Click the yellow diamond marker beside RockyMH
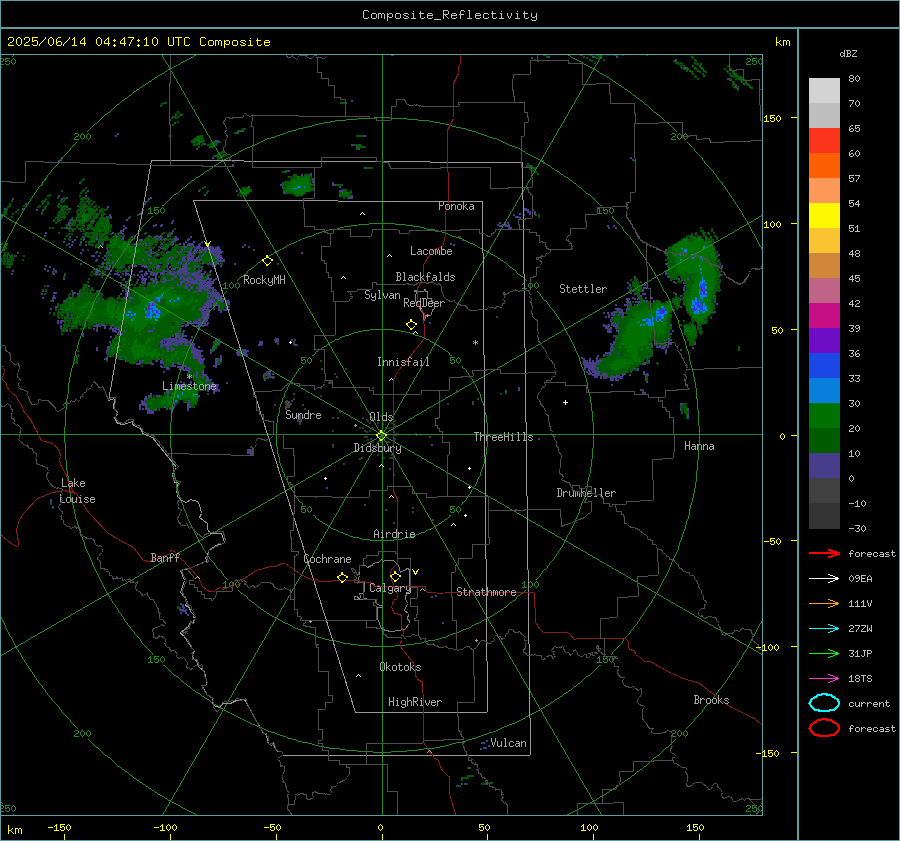This screenshot has height=841, width=900. click(267, 261)
